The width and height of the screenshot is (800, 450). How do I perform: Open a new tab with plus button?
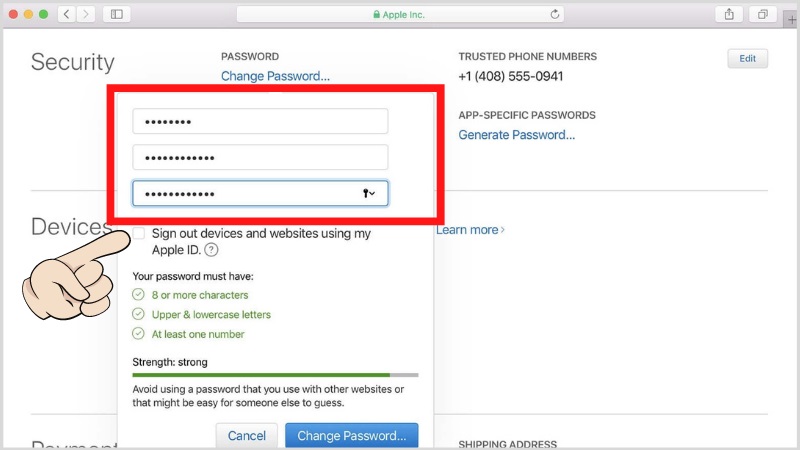click(x=792, y=20)
